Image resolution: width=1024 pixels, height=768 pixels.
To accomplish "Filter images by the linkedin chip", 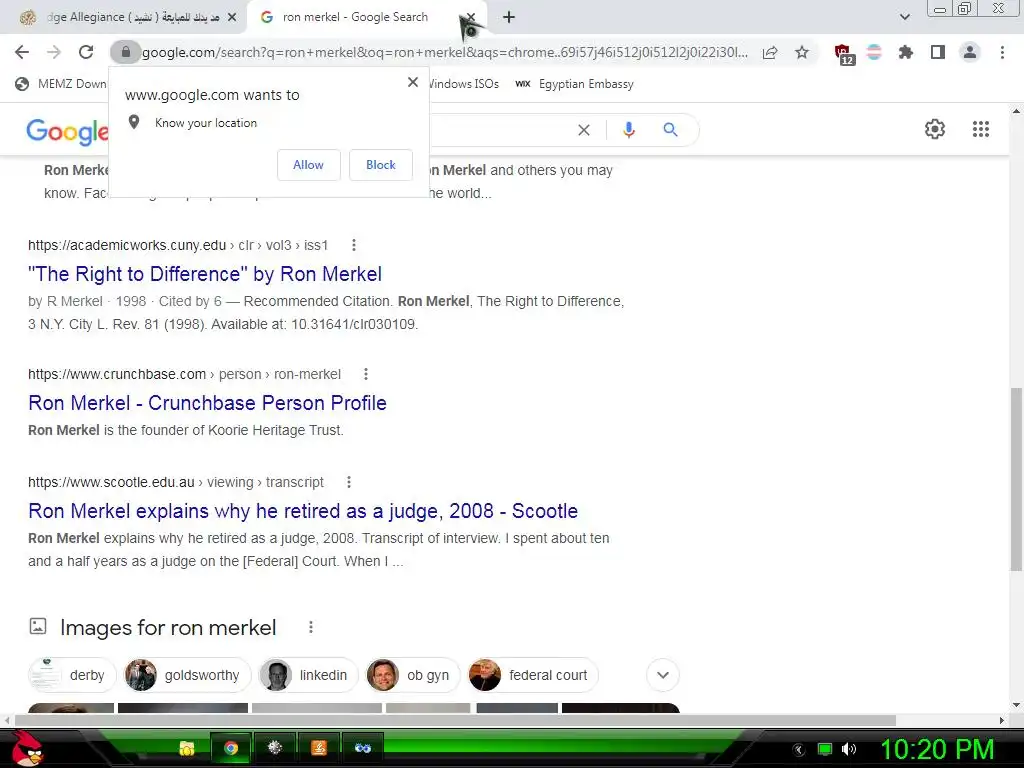I will tap(308, 675).
